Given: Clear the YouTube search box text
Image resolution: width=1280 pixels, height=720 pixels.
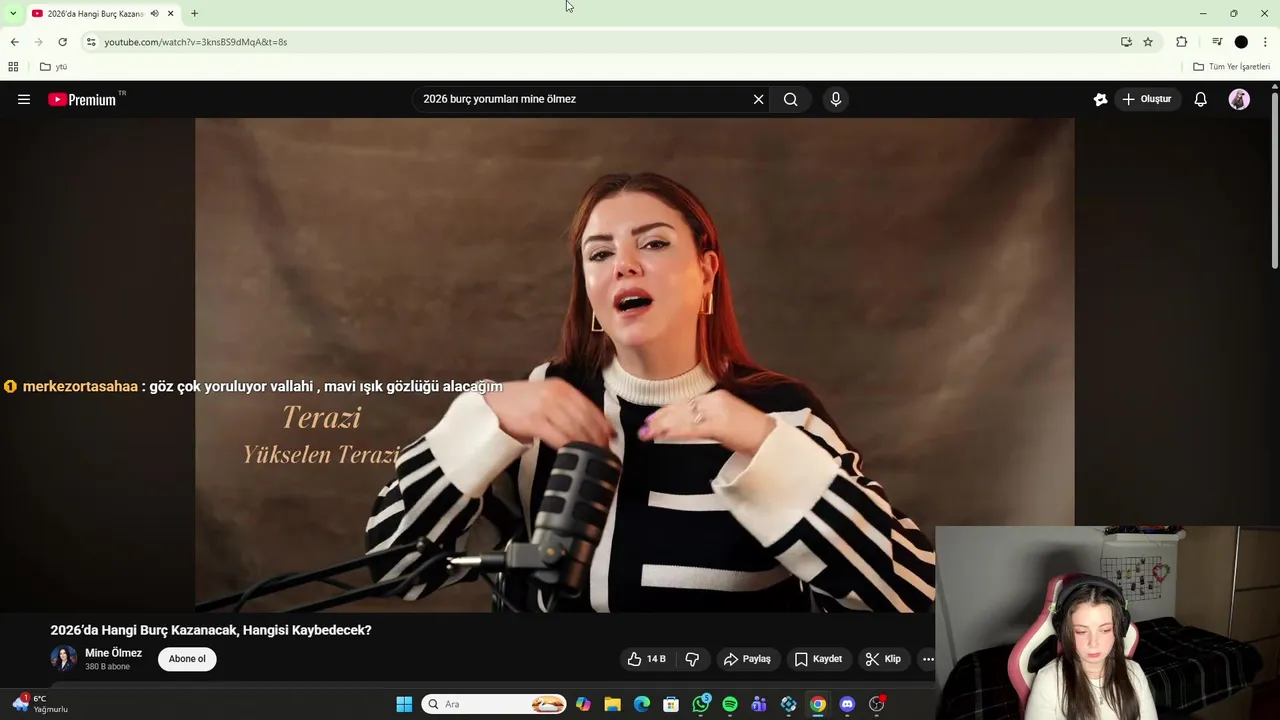Looking at the screenshot, I should point(758,99).
